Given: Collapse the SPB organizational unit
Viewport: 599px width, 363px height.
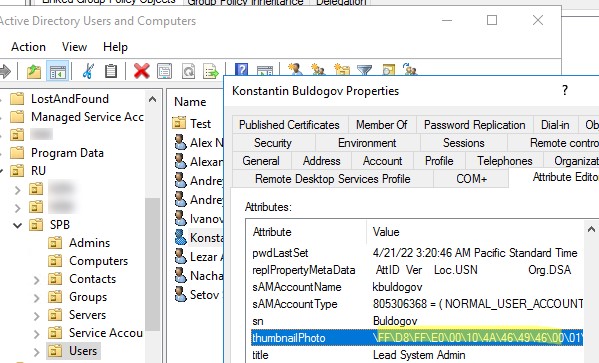Looking at the screenshot, I should pos(18,225).
